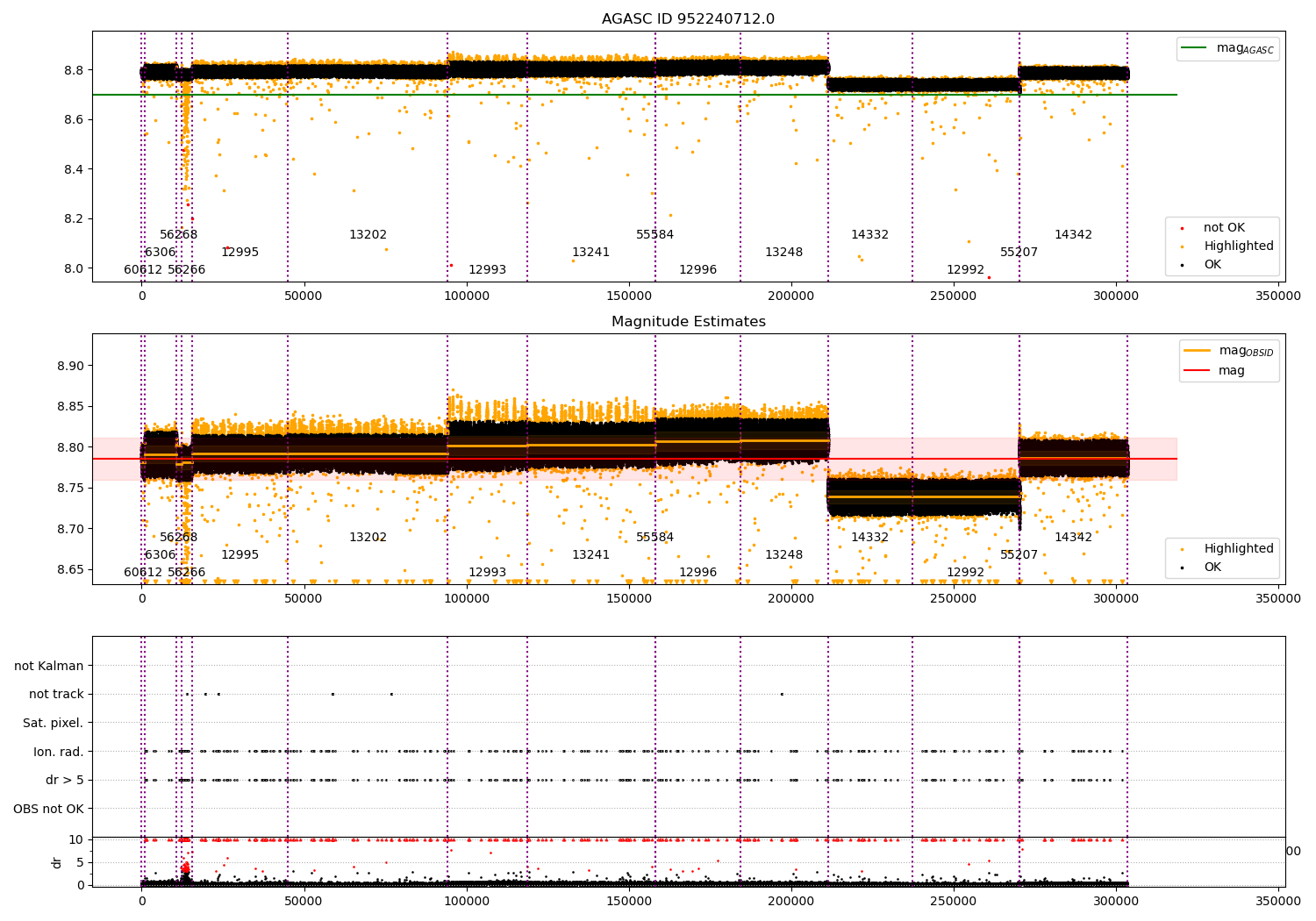Select the red 'mag' legend entry

1215,370
